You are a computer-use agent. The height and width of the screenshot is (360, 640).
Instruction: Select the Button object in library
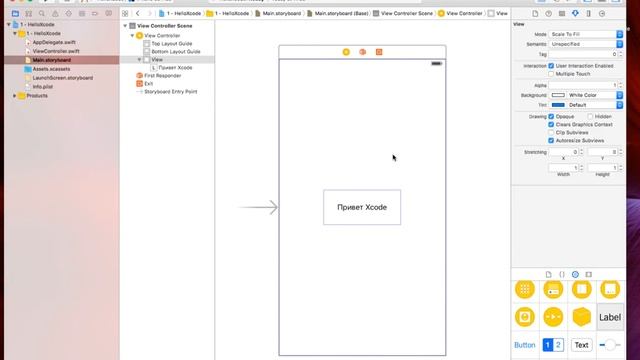pos(525,345)
